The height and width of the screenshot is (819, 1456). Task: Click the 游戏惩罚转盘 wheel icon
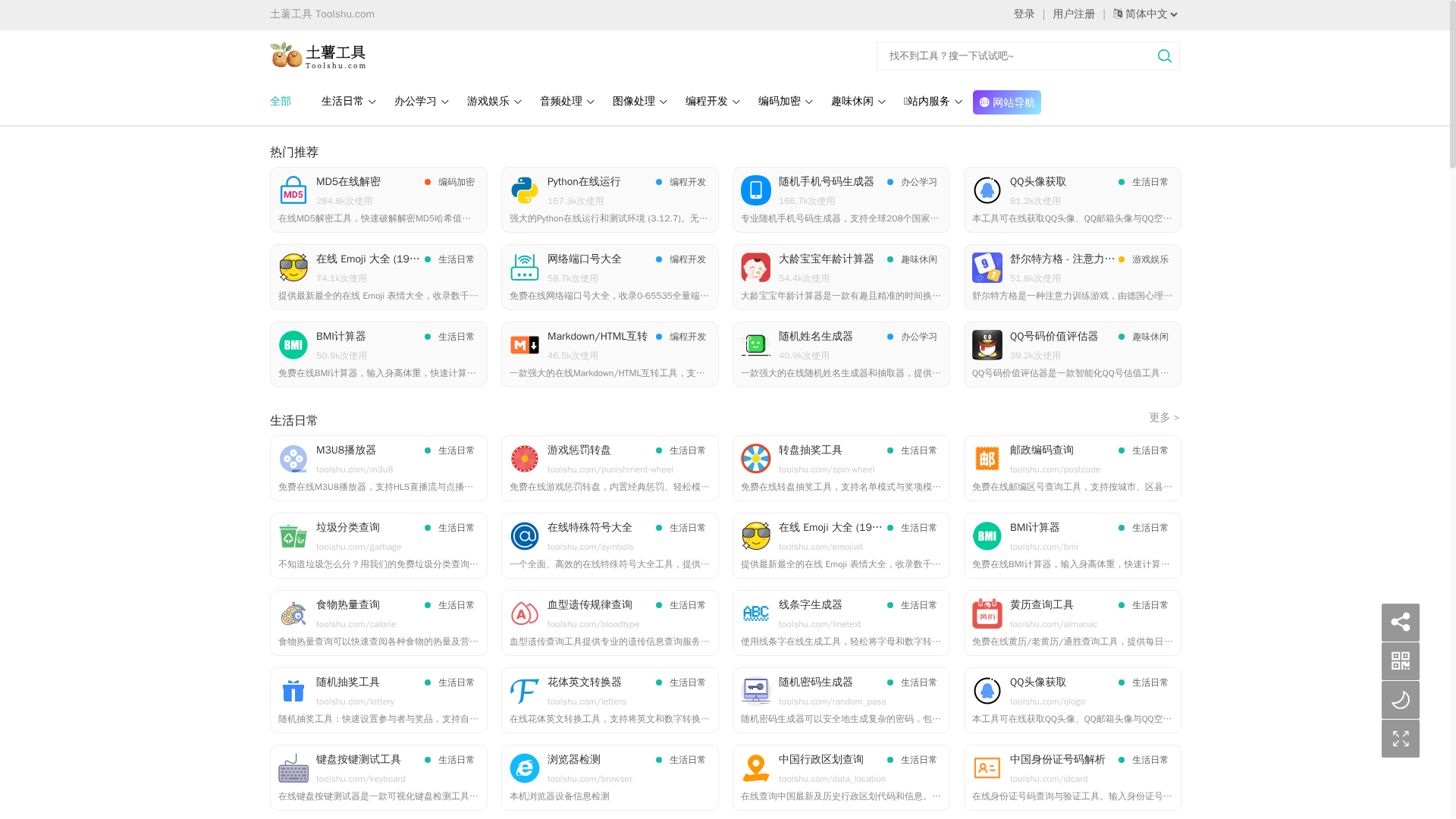(525, 459)
